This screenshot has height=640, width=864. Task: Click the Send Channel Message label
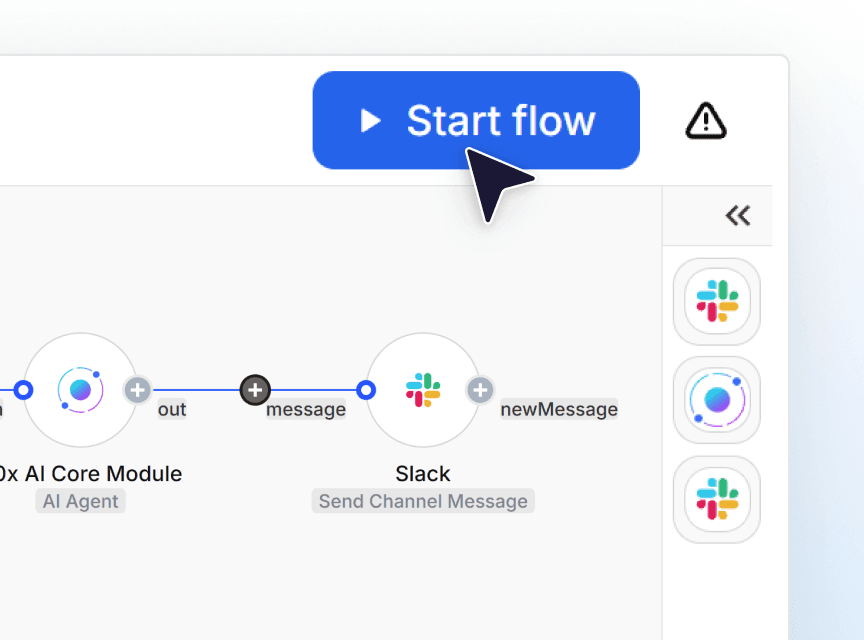click(x=423, y=501)
